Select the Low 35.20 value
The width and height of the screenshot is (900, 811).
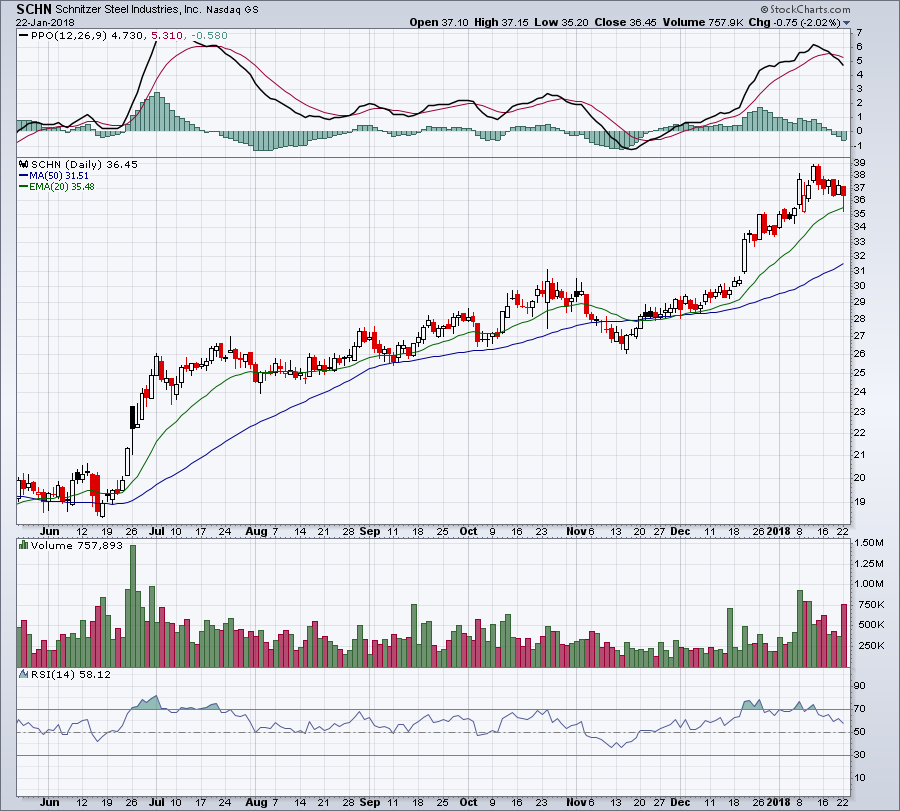click(x=561, y=22)
